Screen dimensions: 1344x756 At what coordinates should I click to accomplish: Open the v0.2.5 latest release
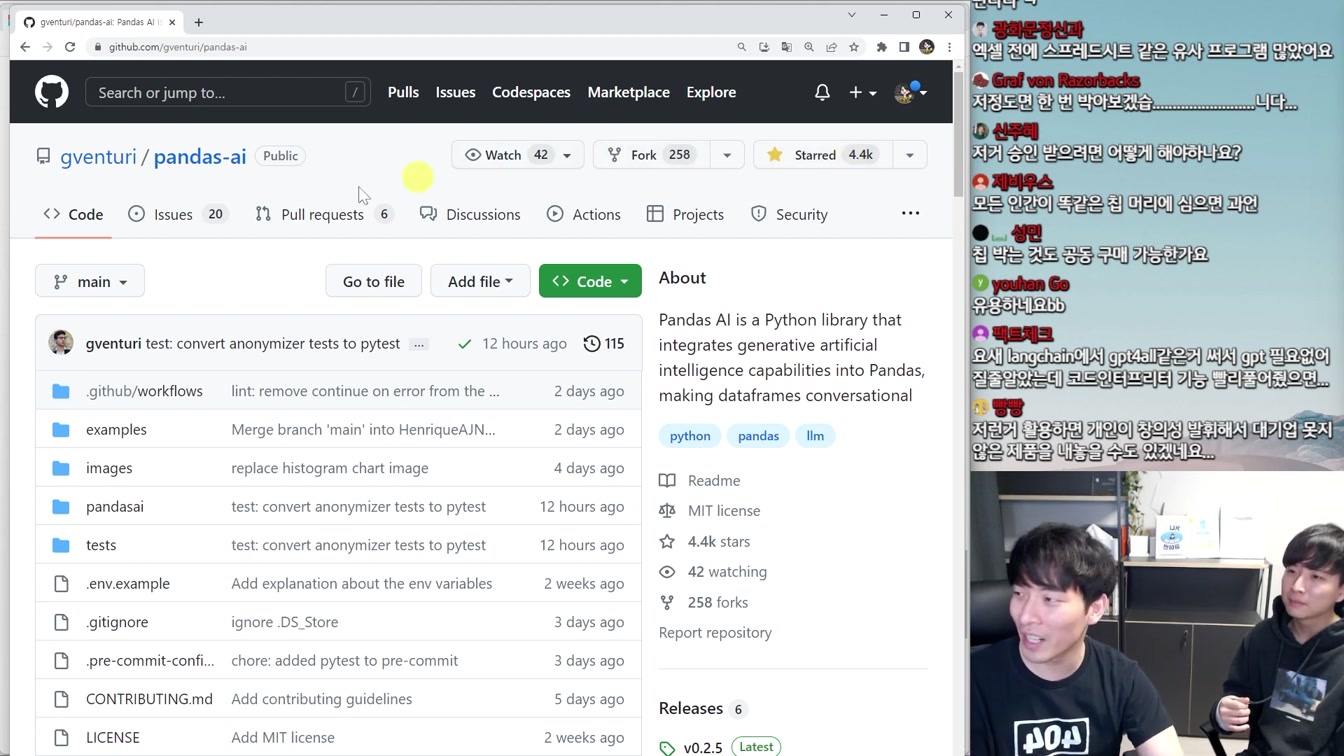[703, 748]
